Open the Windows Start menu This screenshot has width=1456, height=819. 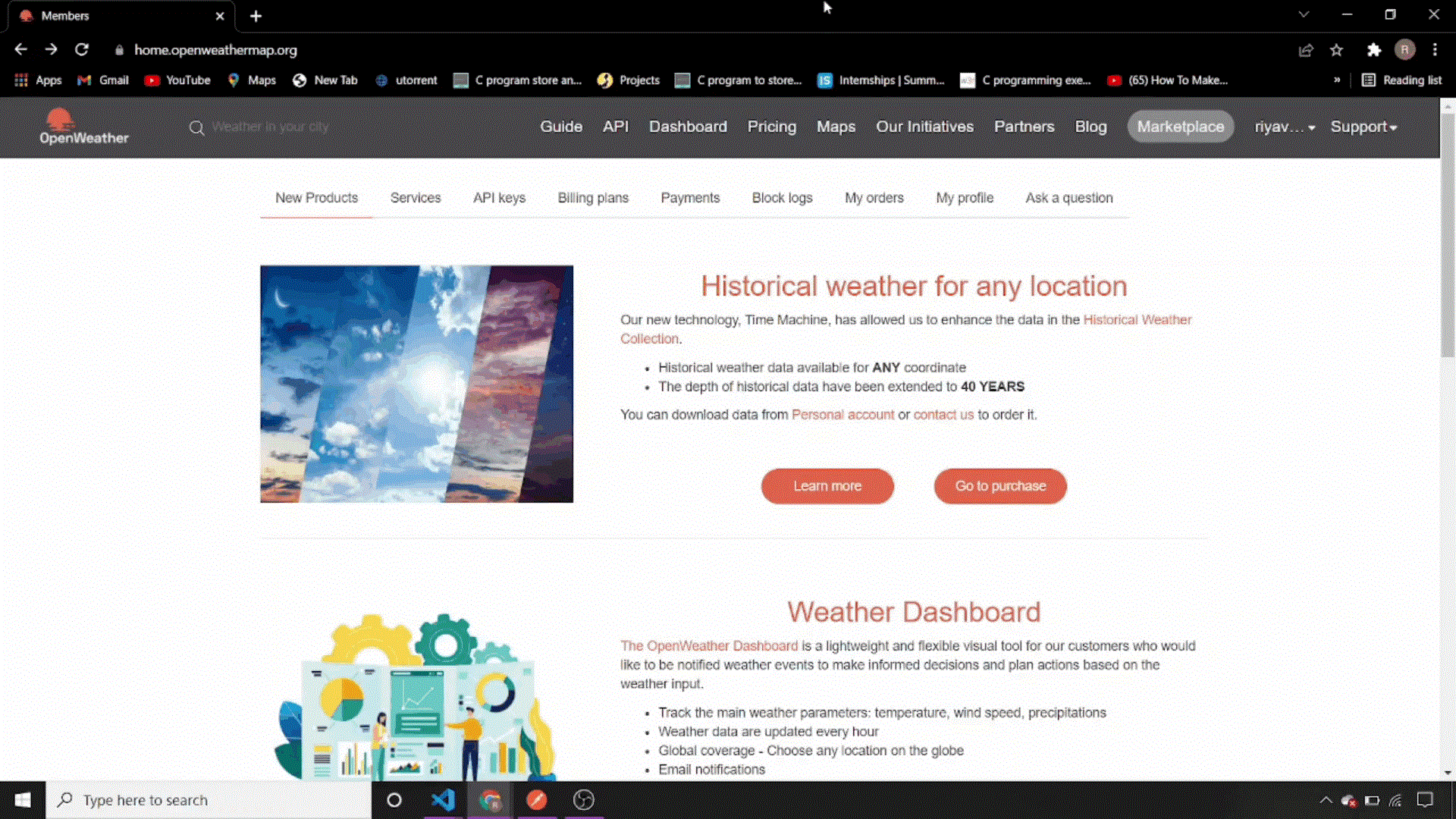(x=23, y=800)
